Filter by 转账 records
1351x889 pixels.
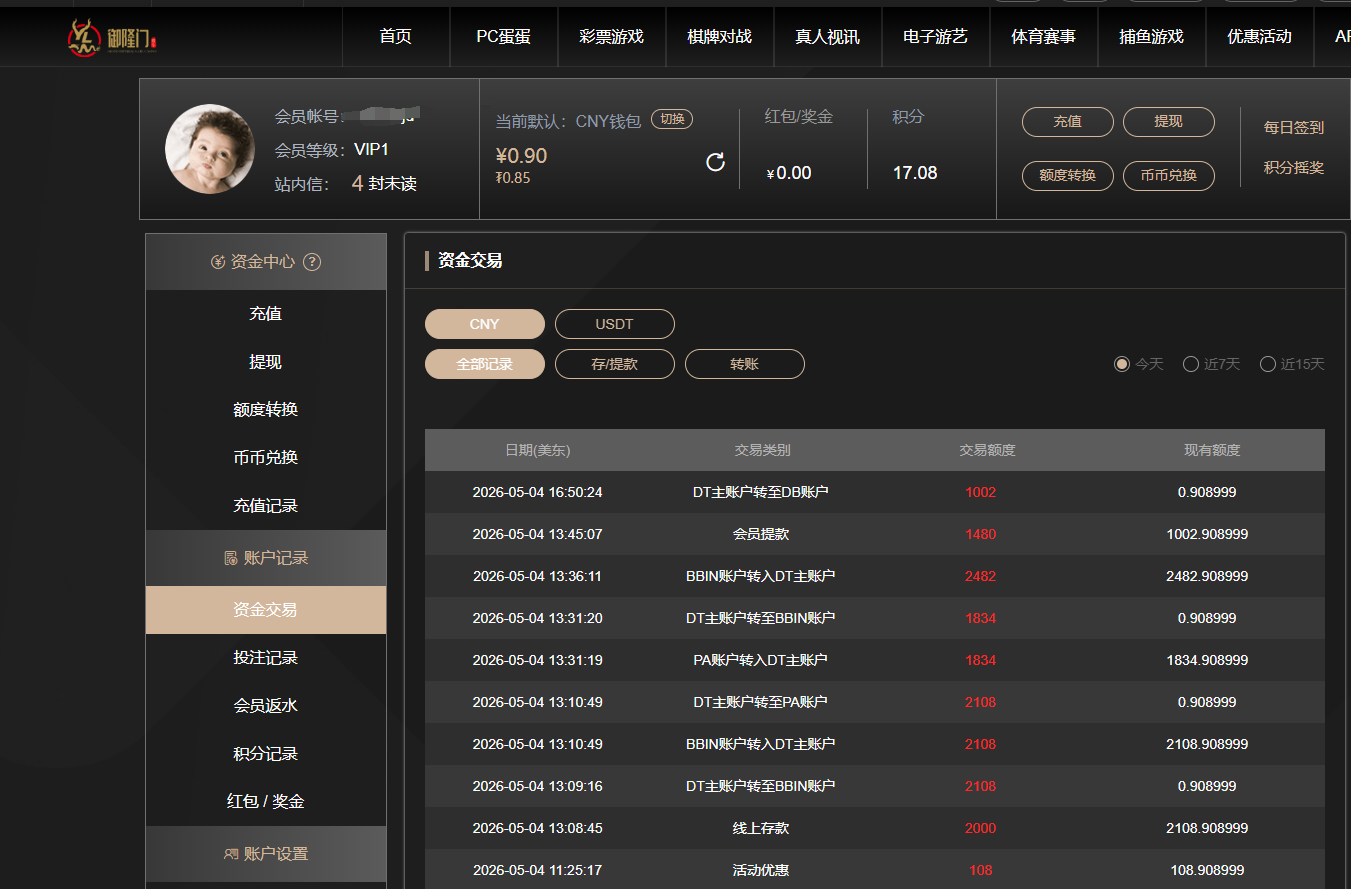(745, 364)
